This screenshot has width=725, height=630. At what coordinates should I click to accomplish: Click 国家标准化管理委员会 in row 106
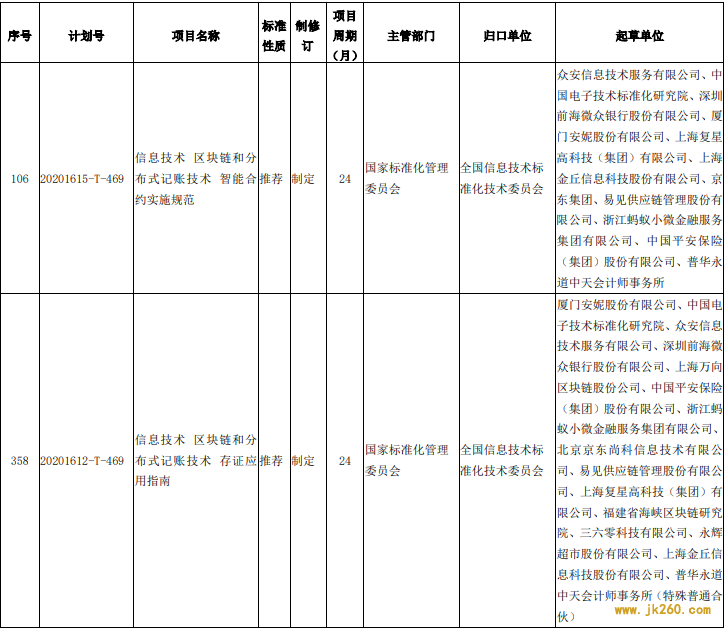coord(407,178)
